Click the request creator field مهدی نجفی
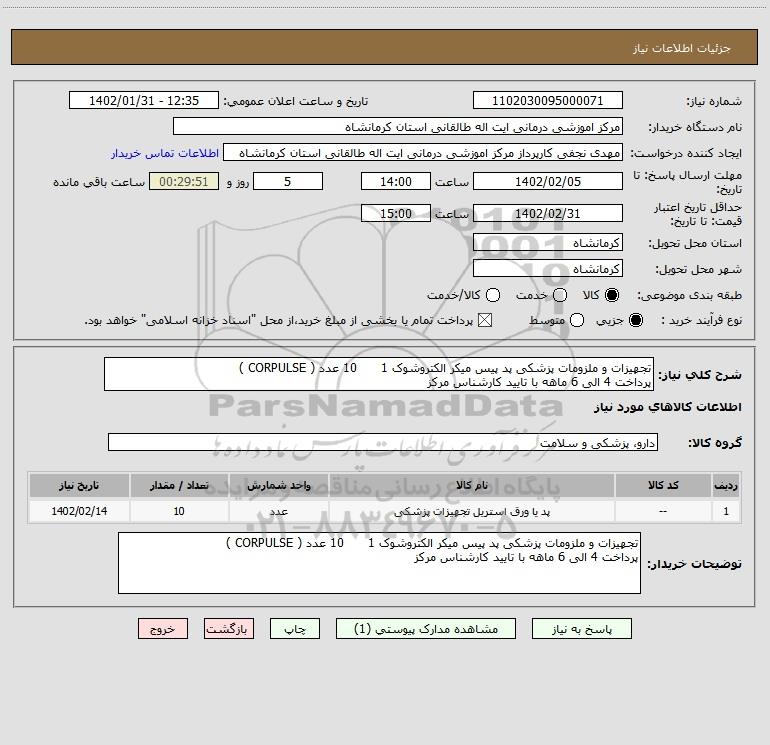The image size is (770, 745). tap(423, 152)
